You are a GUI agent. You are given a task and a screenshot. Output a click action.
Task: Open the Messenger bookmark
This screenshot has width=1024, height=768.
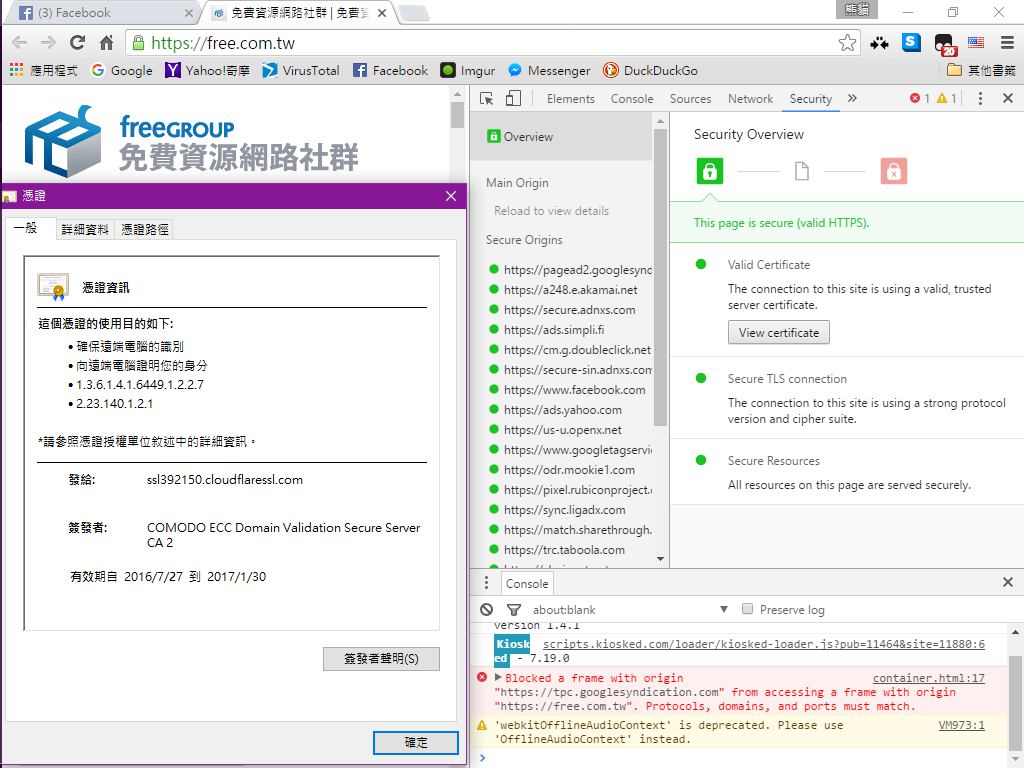549,70
